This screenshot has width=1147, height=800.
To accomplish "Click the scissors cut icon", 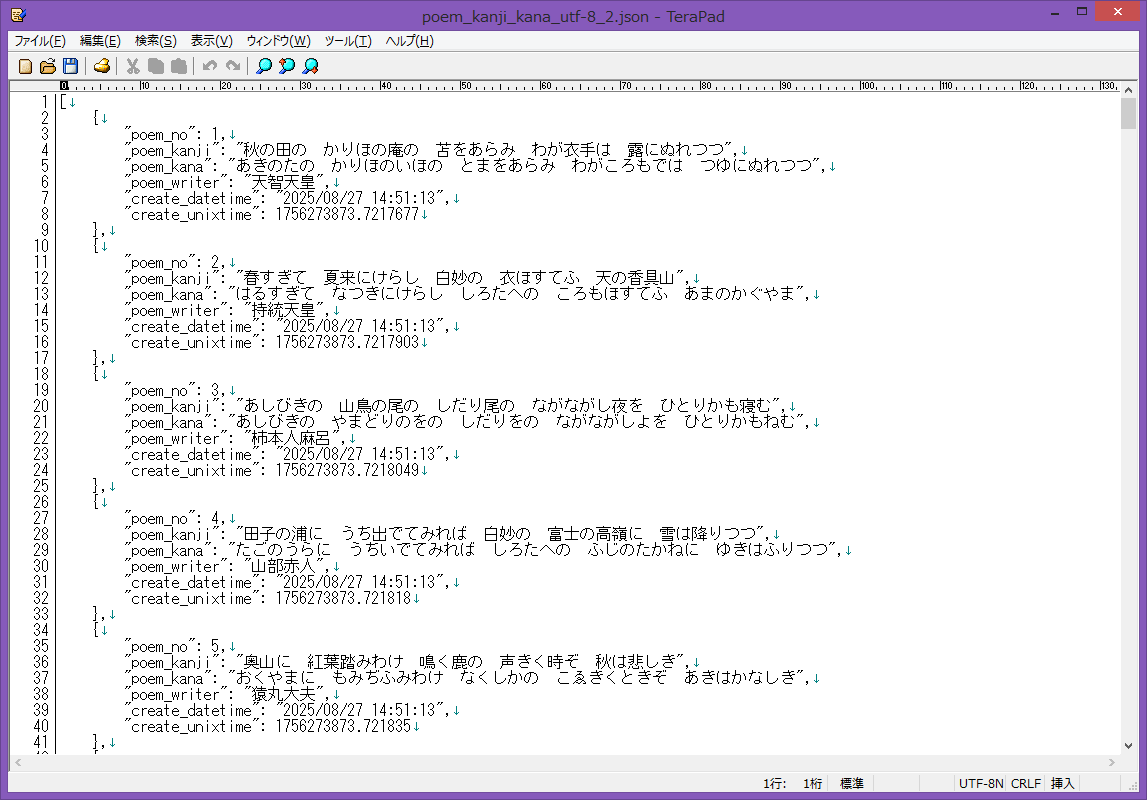I will (x=132, y=66).
